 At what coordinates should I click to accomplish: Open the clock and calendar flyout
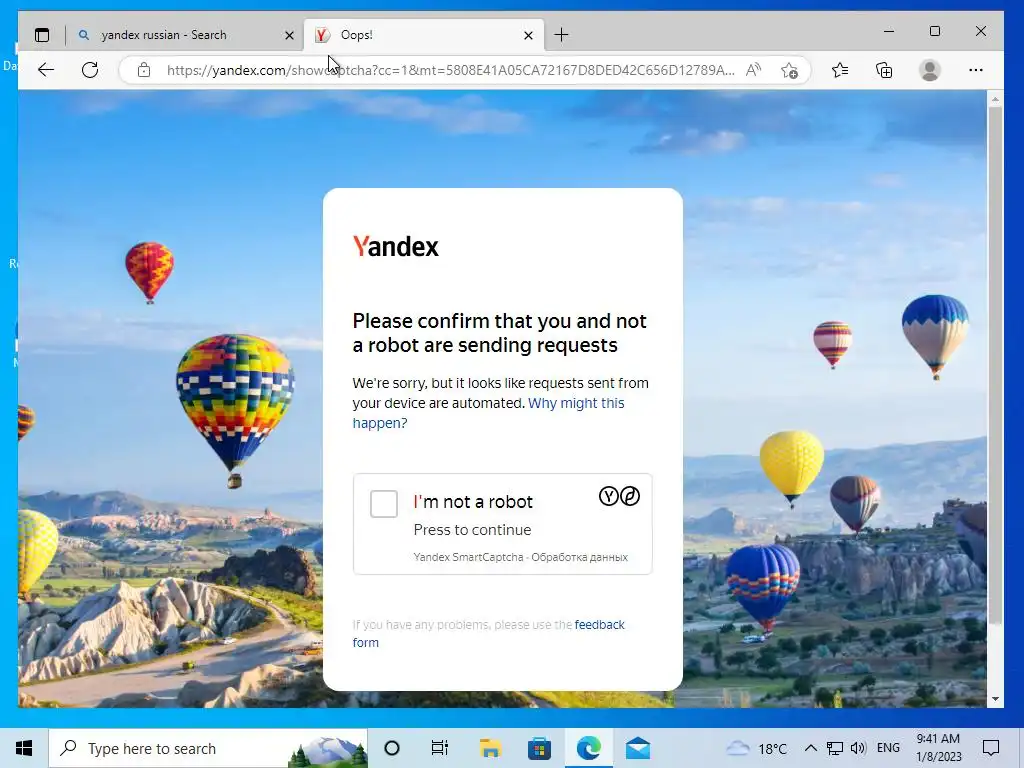coord(938,748)
